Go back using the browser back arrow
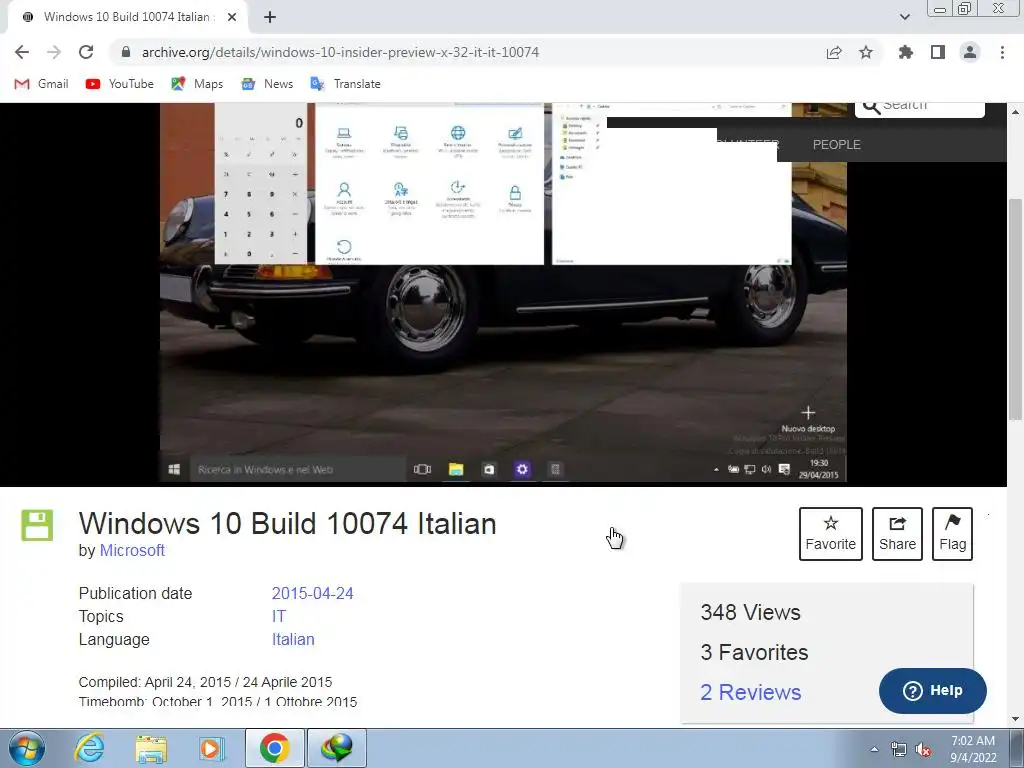 tap(22, 52)
